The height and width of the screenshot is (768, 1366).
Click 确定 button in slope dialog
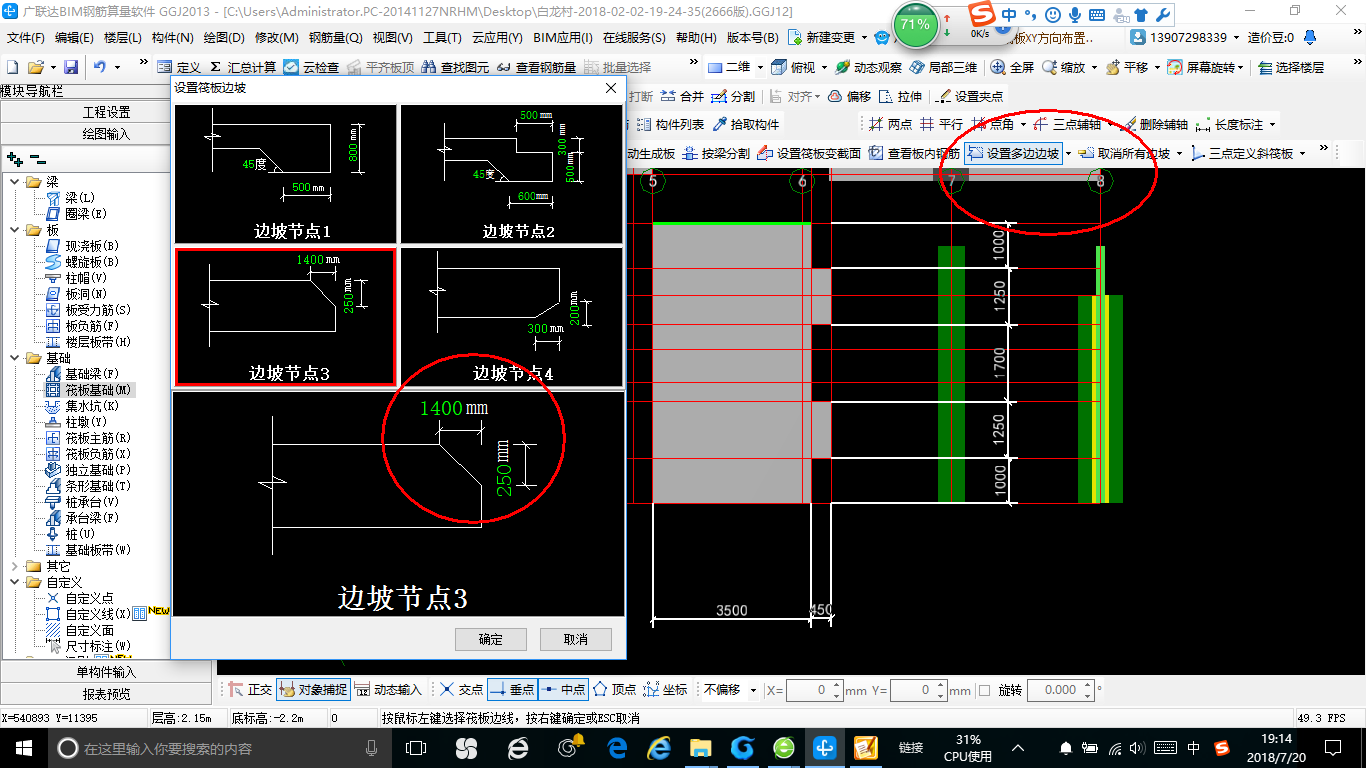point(490,639)
